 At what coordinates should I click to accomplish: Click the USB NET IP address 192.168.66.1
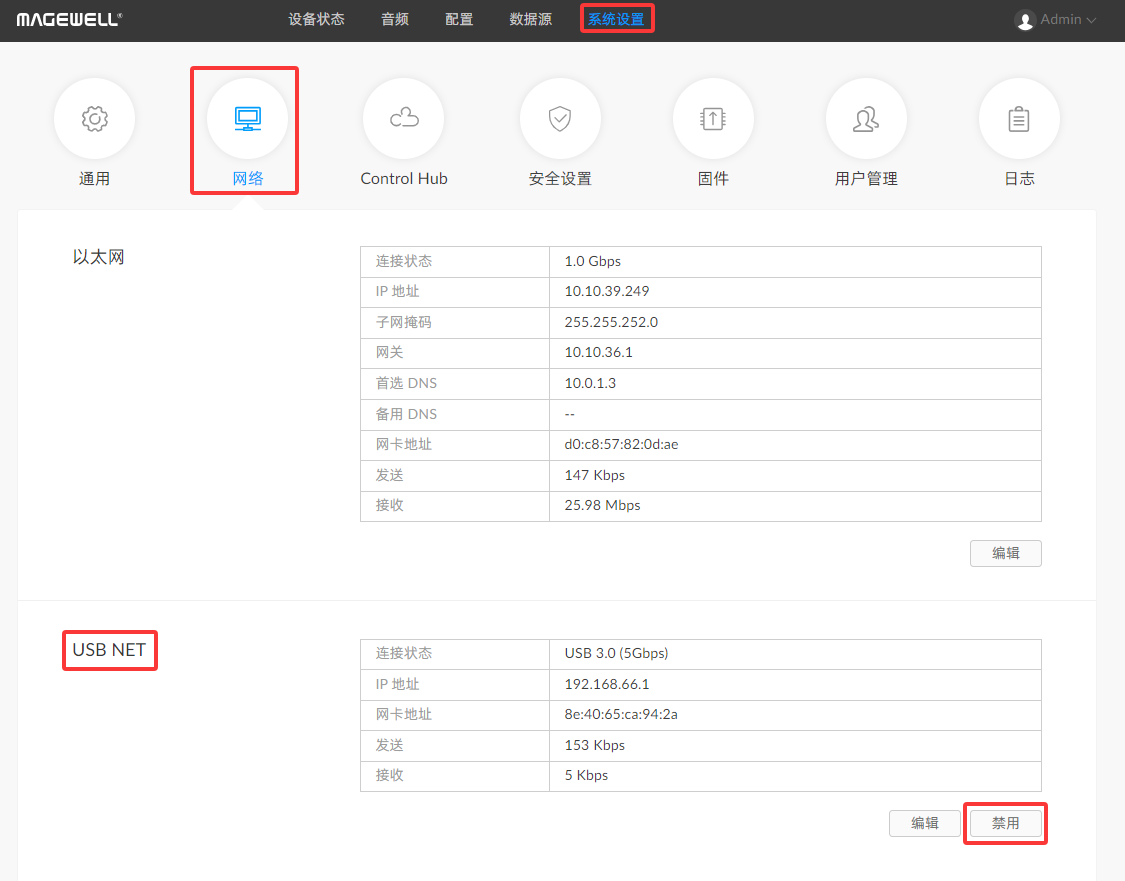pos(607,684)
